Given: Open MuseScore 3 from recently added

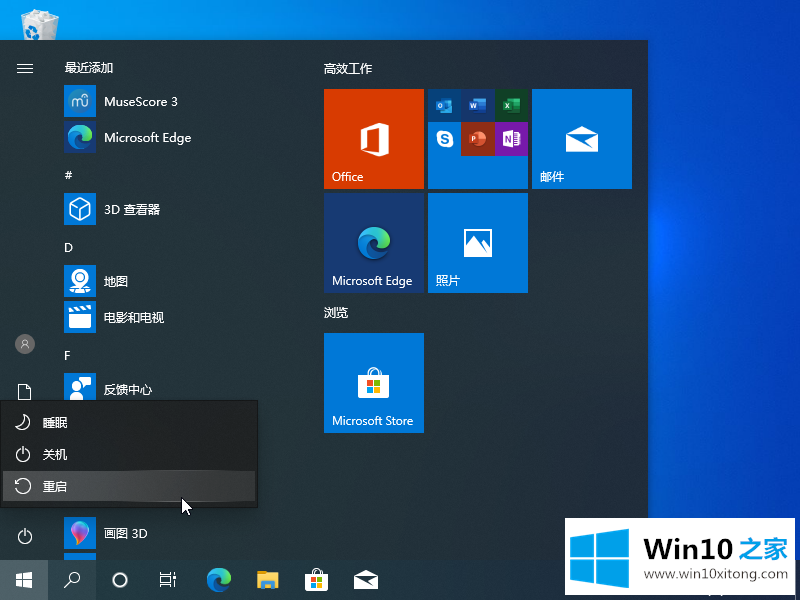Looking at the screenshot, I should coord(122,101).
